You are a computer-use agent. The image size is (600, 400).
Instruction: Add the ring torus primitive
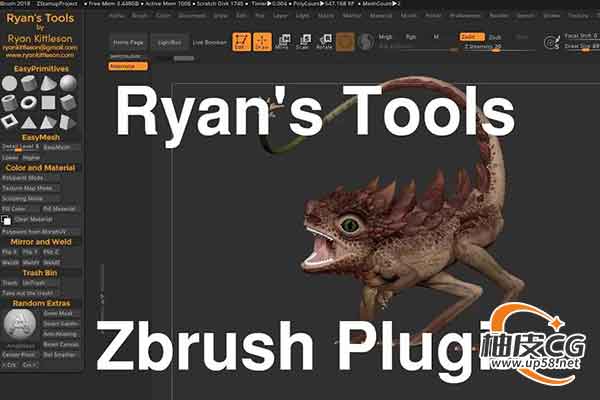point(28,102)
